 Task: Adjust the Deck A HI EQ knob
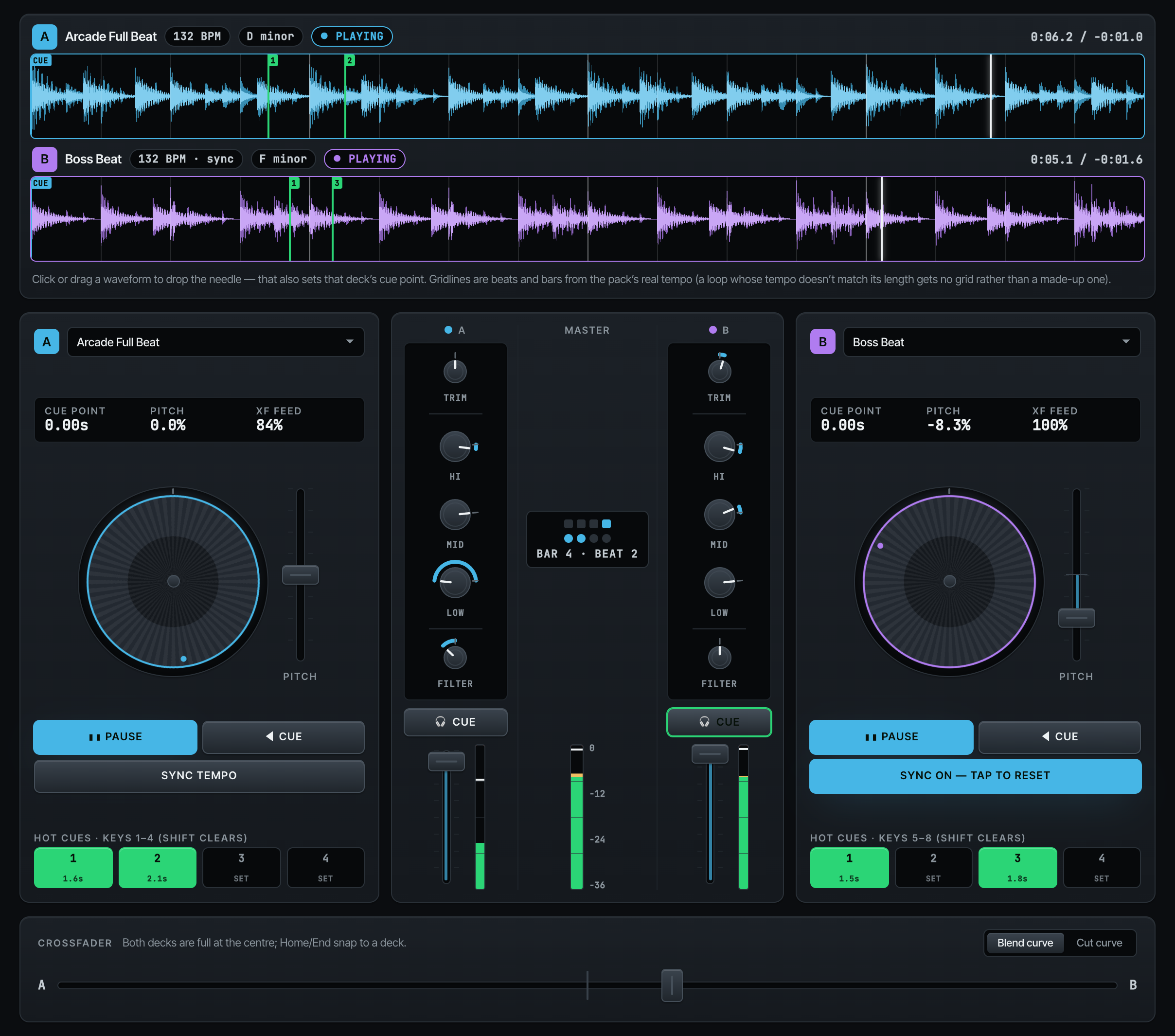pyautogui.click(x=455, y=446)
